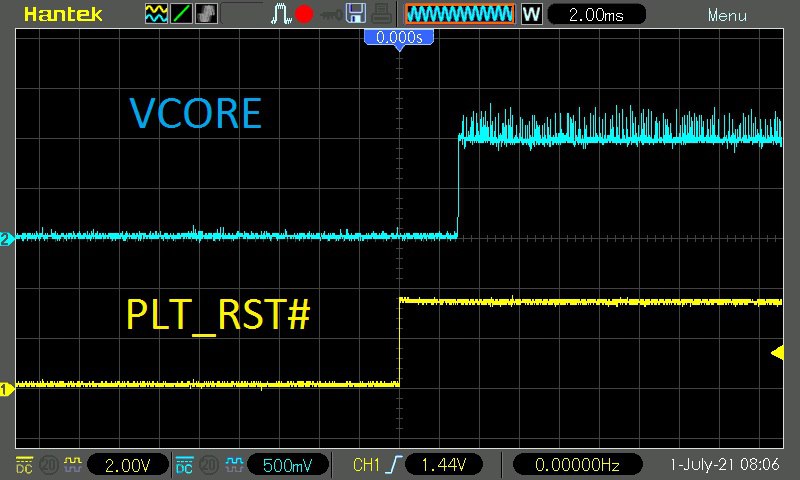Click the pulse trigger status icon
800x480 pixels.
[281, 14]
